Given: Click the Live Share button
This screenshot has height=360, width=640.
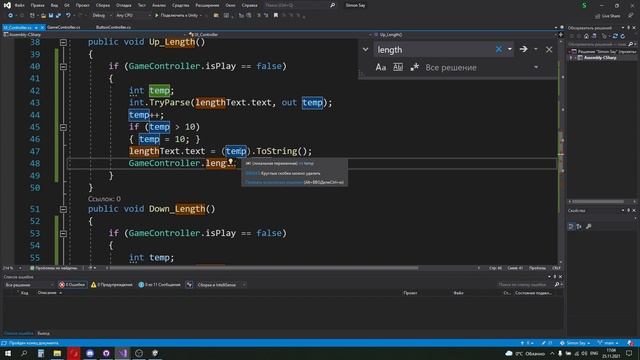Looking at the screenshot, I should (607, 16).
